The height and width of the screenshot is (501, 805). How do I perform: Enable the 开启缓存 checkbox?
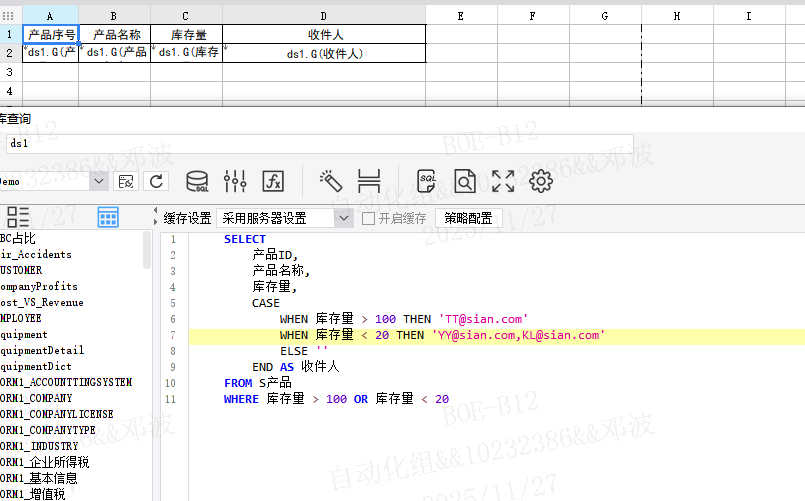(368, 218)
